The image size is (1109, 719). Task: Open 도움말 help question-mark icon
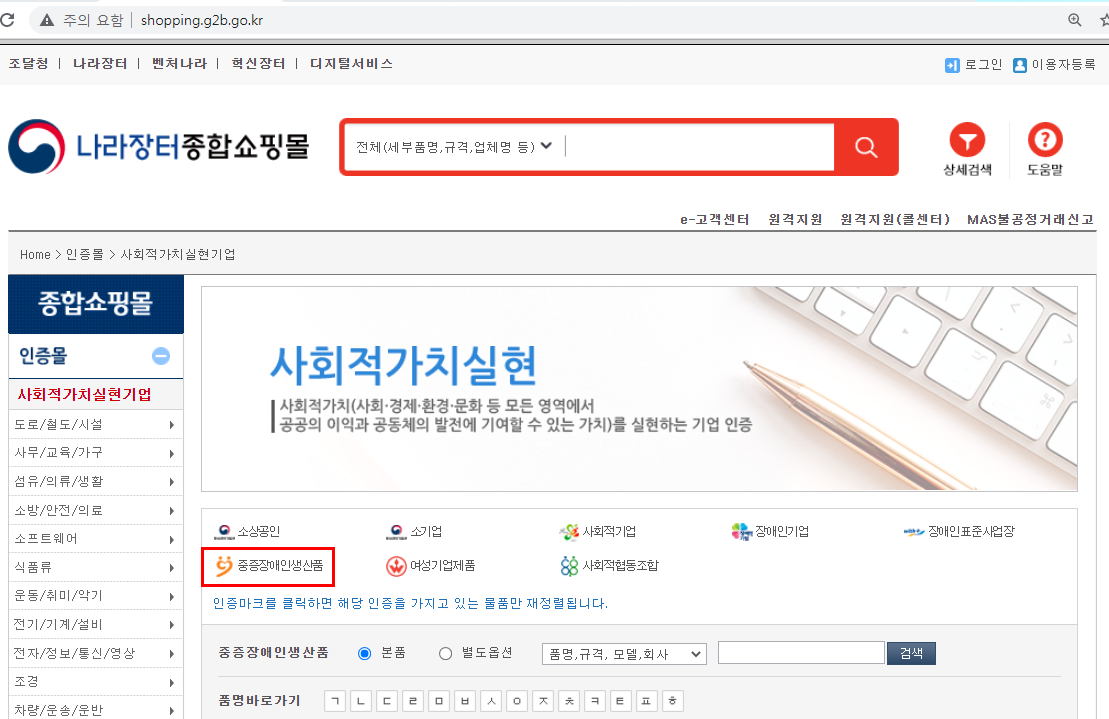[1045, 139]
